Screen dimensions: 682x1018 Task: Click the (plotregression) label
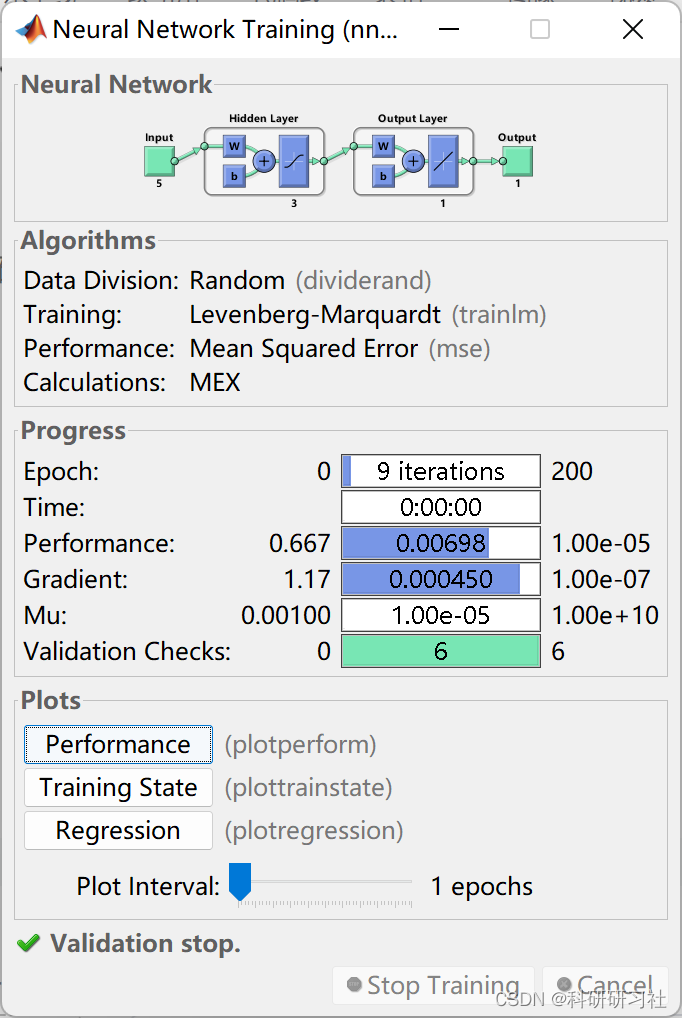pos(314,831)
